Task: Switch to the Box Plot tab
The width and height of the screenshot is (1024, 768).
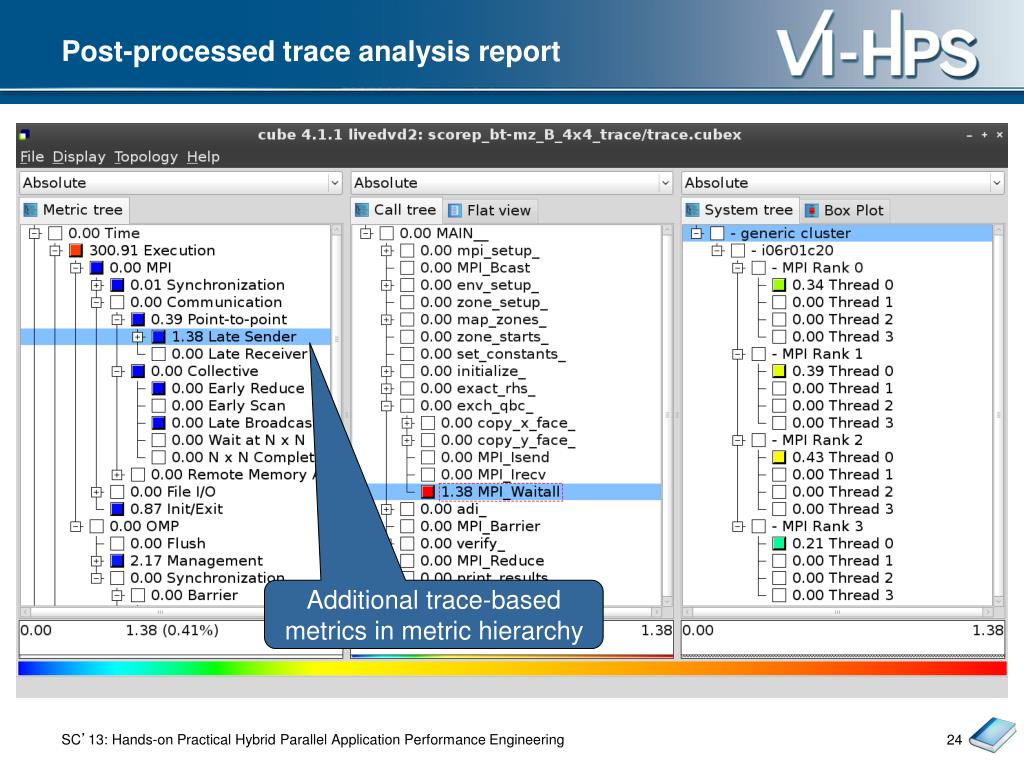Action: (x=845, y=210)
